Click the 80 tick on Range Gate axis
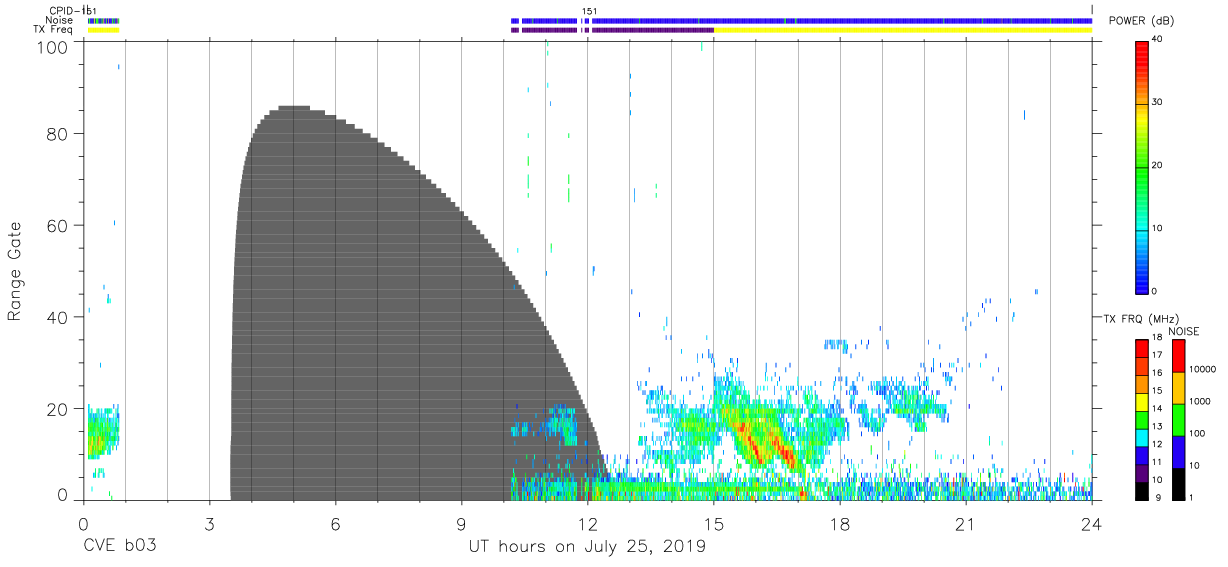Viewport: 1228px width, 567px height. pyautogui.click(x=59, y=134)
